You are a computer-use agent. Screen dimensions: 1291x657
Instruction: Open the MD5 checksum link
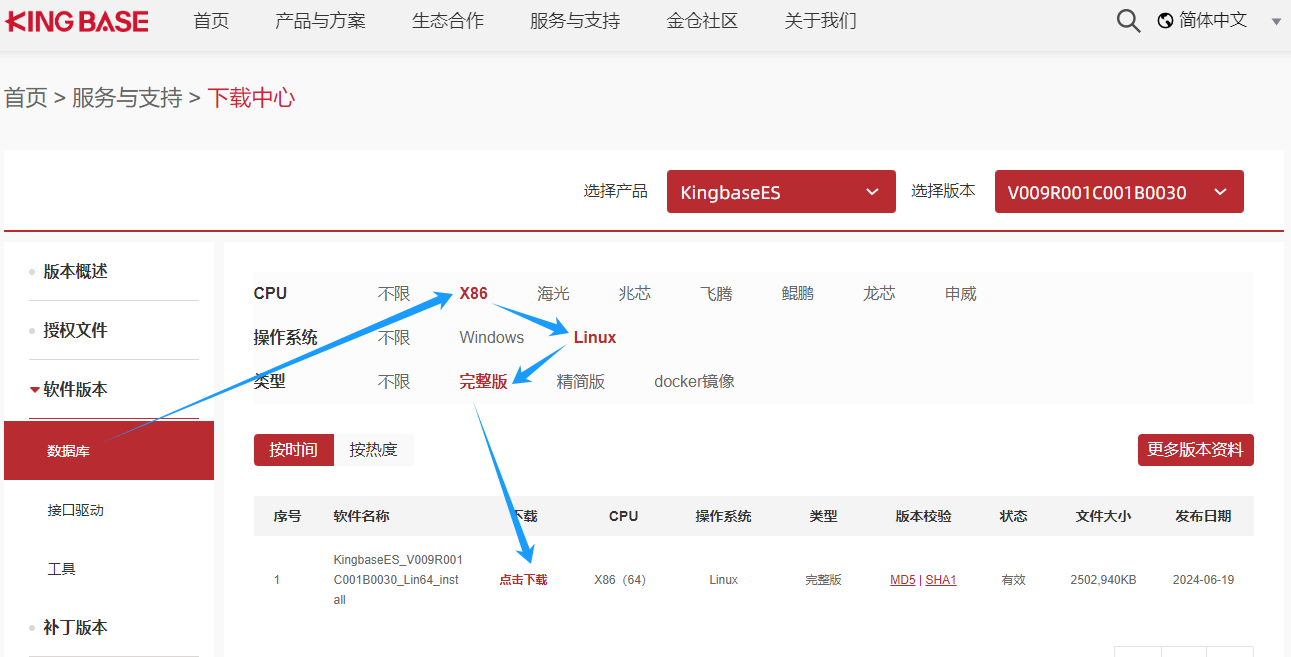902,580
